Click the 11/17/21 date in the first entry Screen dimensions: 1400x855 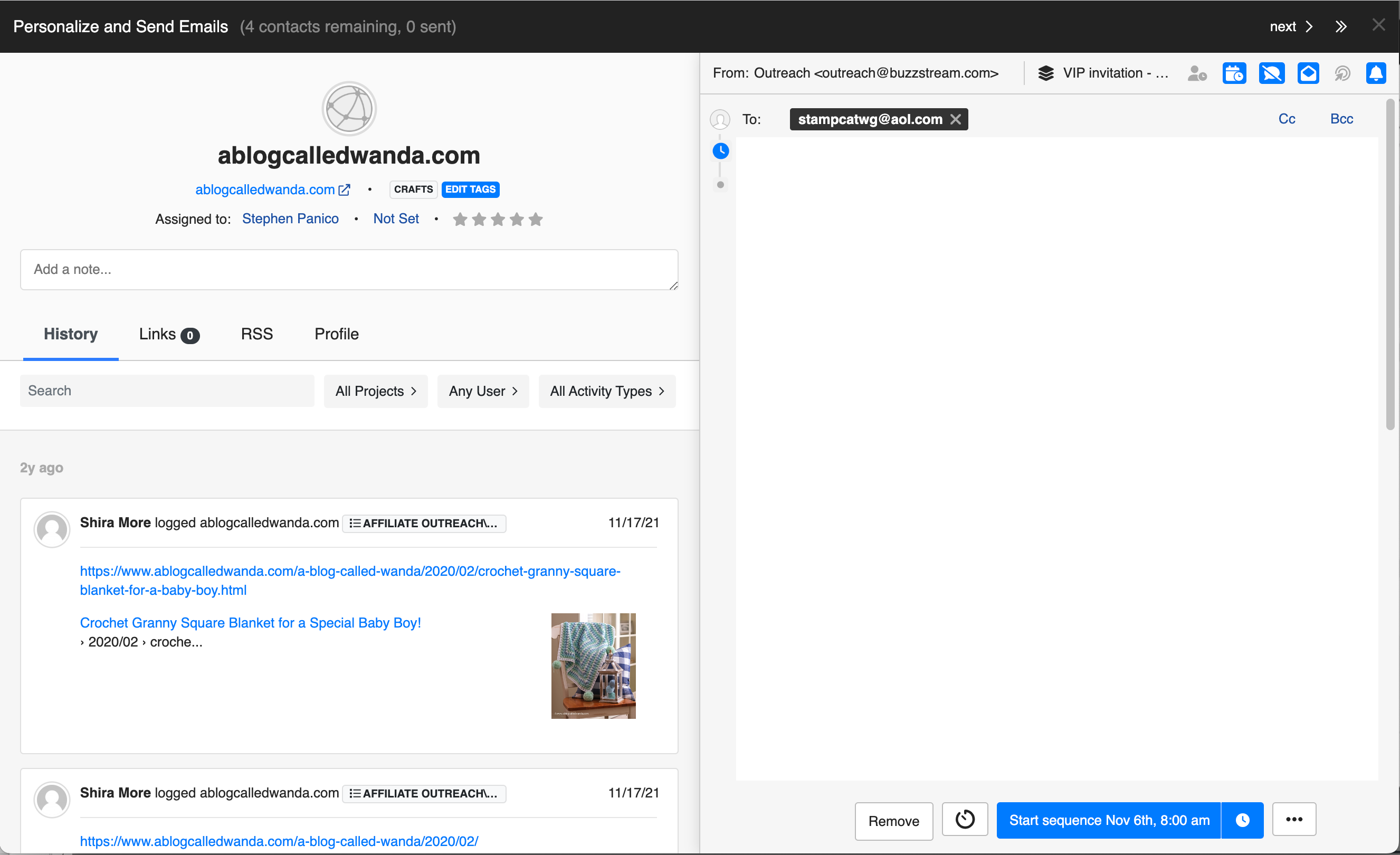pyautogui.click(x=634, y=522)
